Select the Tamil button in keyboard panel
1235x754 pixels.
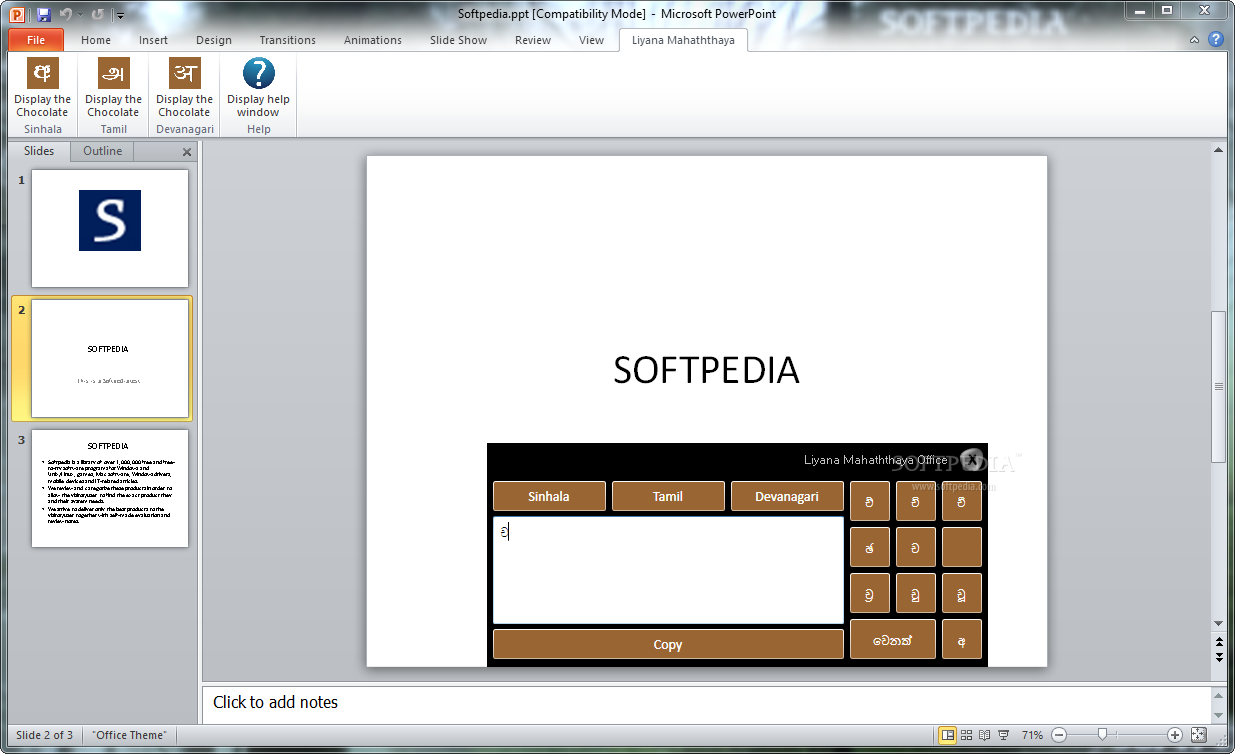coord(668,496)
